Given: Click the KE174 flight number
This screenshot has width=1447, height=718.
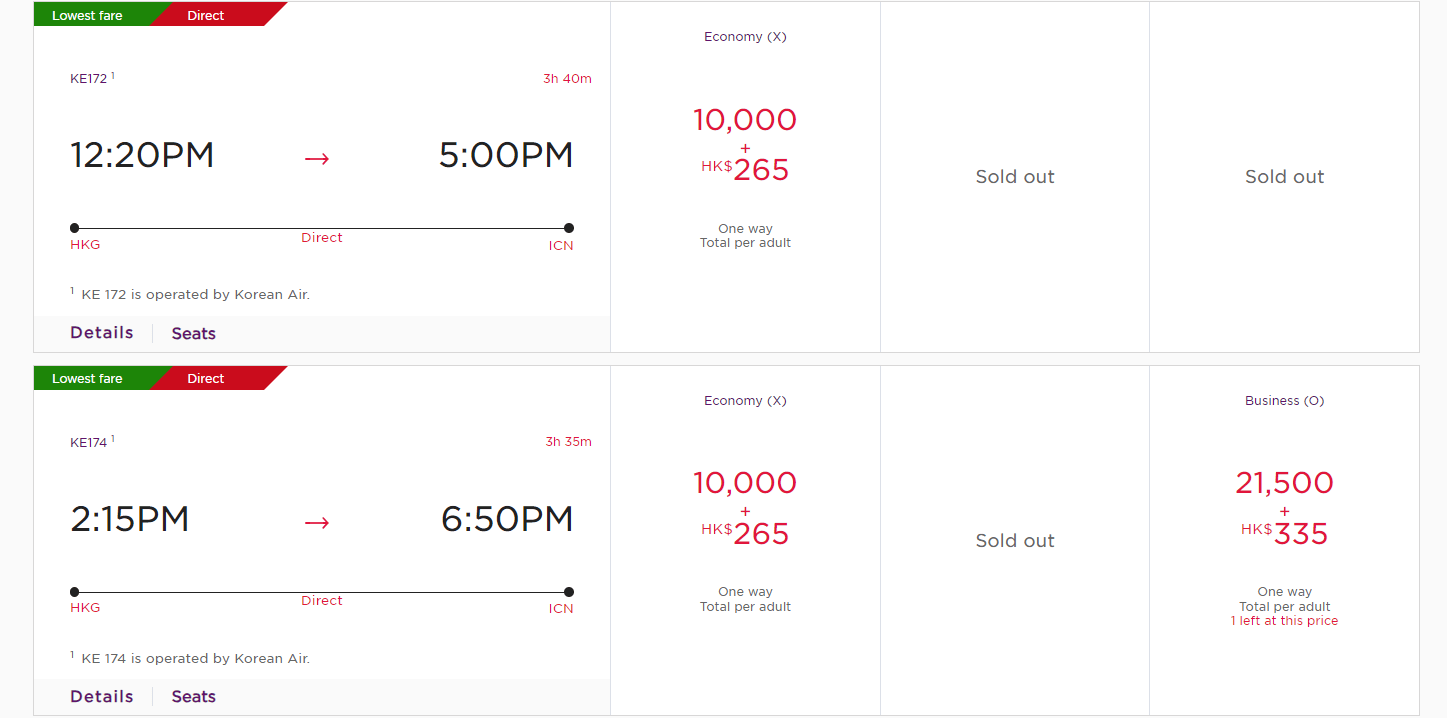Looking at the screenshot, I should 88,442.
